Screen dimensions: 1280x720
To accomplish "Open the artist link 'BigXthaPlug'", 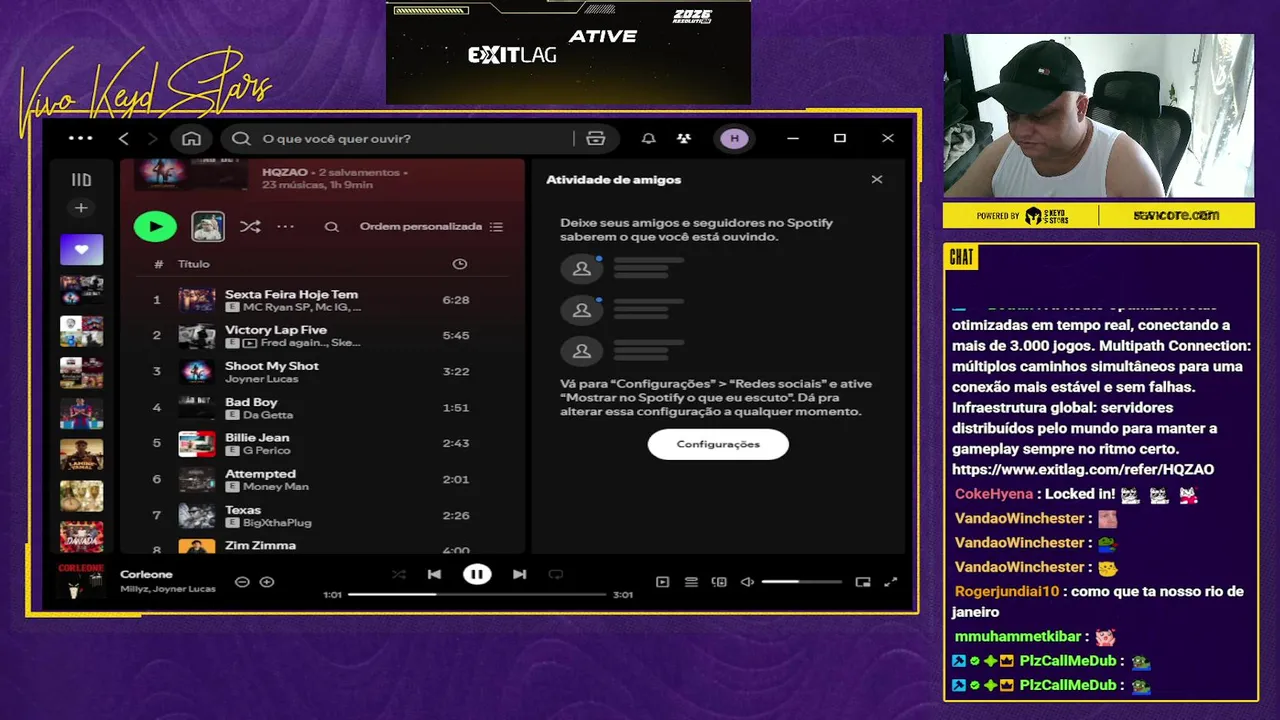I will pyautogui.click(x=277, y=523).
